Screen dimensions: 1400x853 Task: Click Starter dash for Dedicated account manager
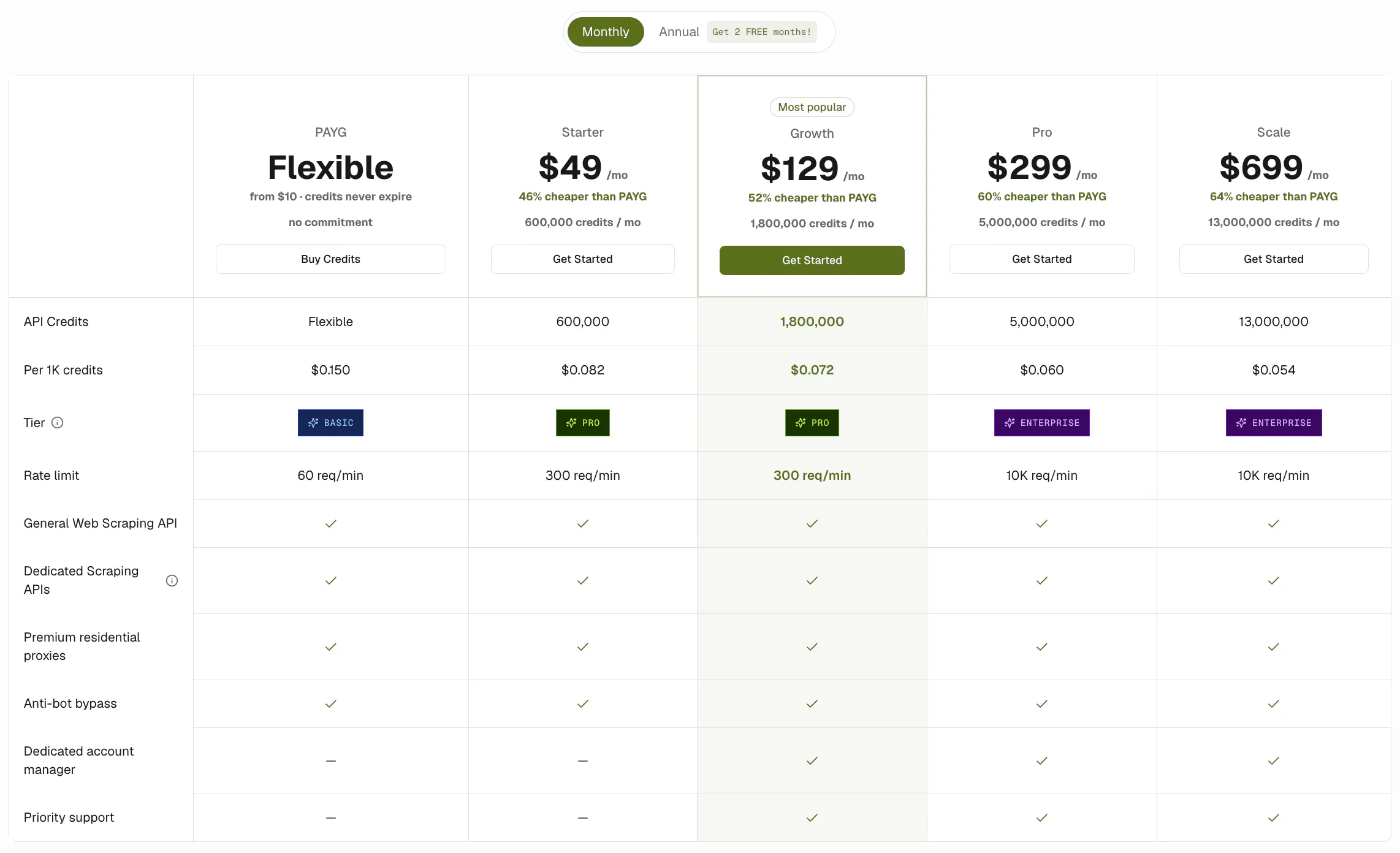582,760
